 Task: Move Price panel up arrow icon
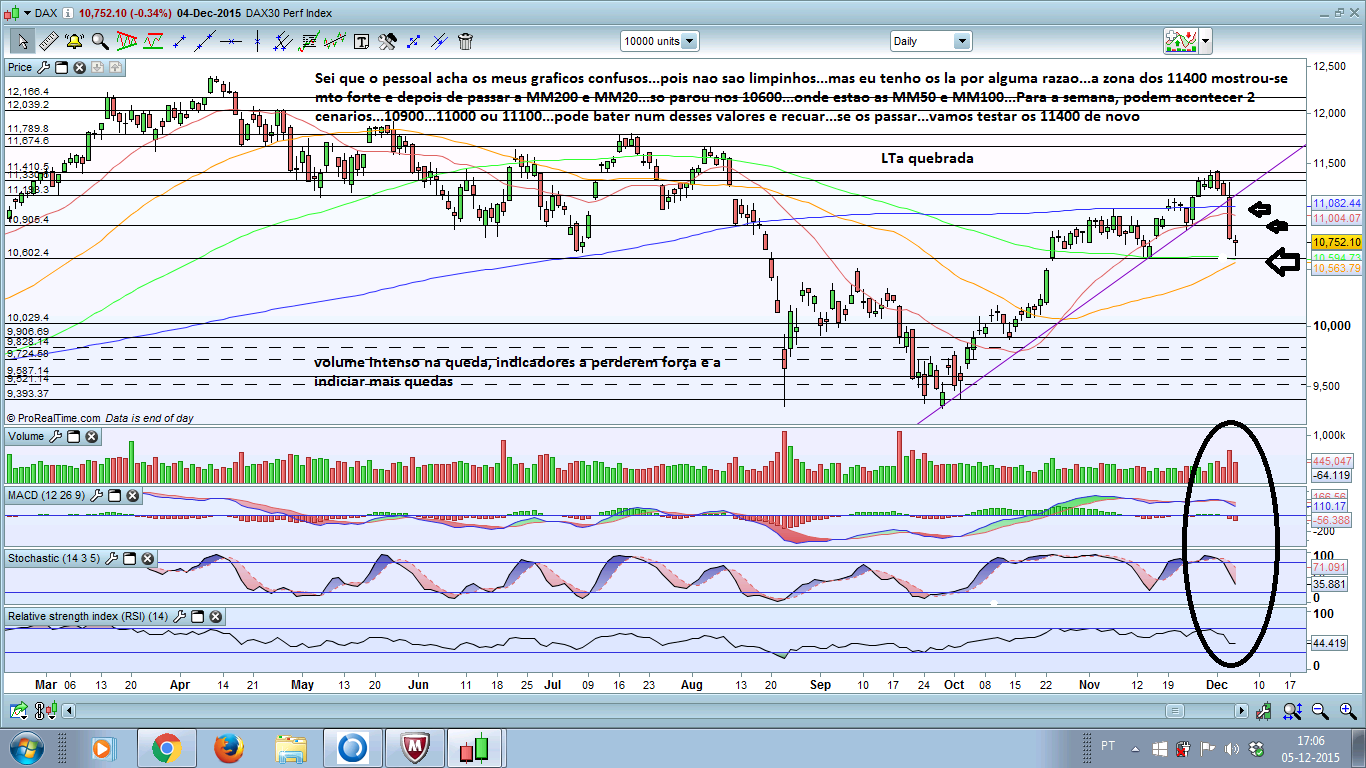pyautogui.click(x=115, y=67)
